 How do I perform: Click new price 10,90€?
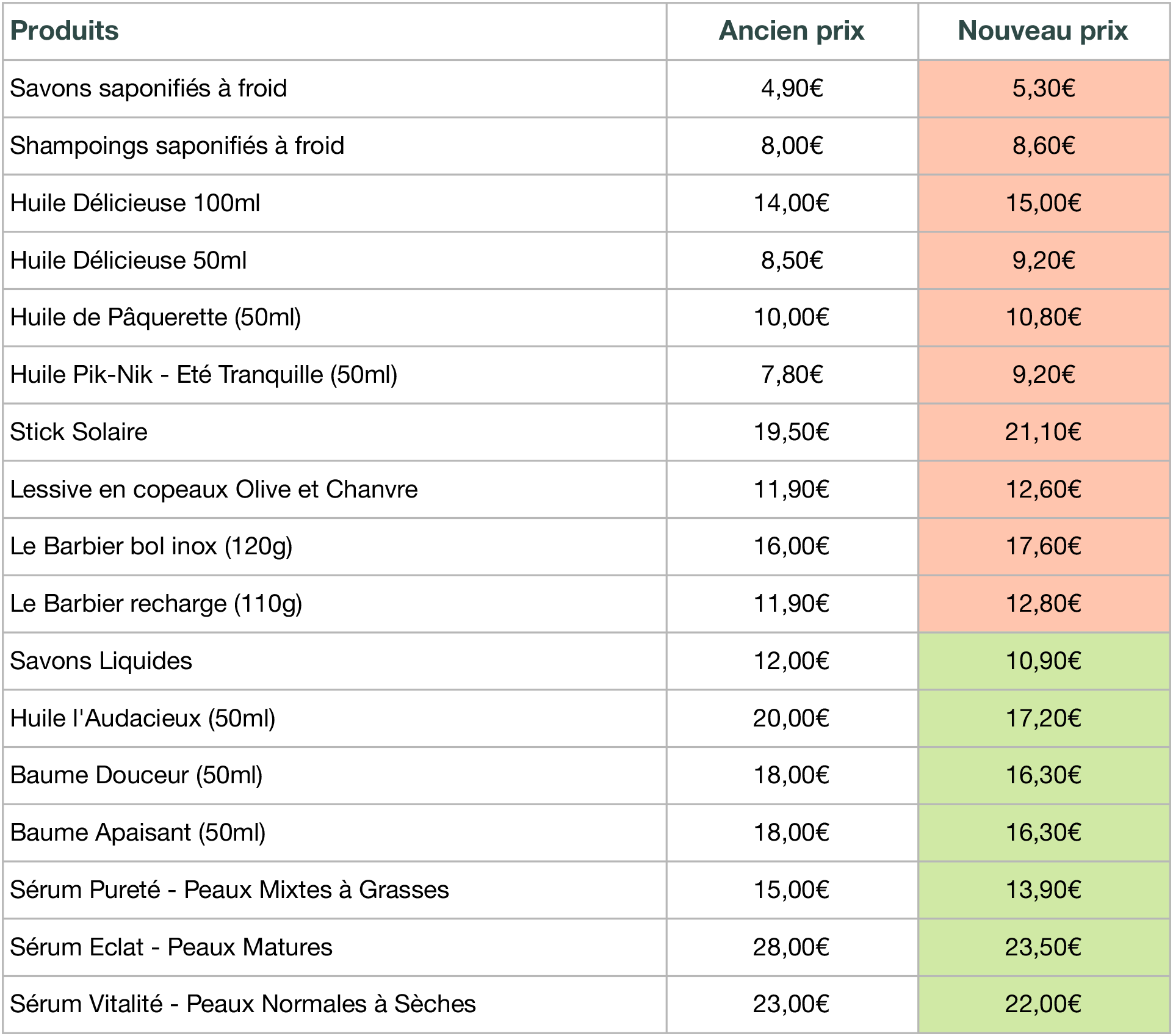tap(1043, 661)
